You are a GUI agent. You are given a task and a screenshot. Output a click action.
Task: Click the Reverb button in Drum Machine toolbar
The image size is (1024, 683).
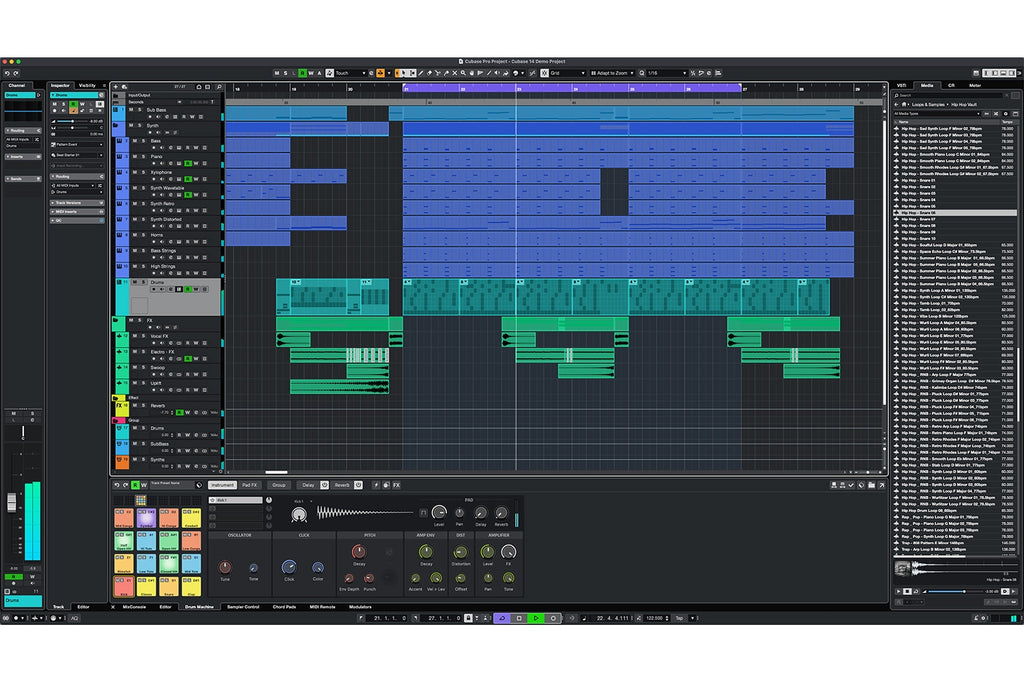pos(342,485)
